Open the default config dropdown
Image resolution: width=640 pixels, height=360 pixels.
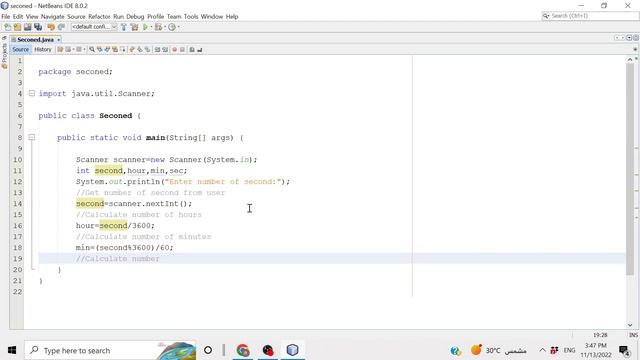coord(94,27)
